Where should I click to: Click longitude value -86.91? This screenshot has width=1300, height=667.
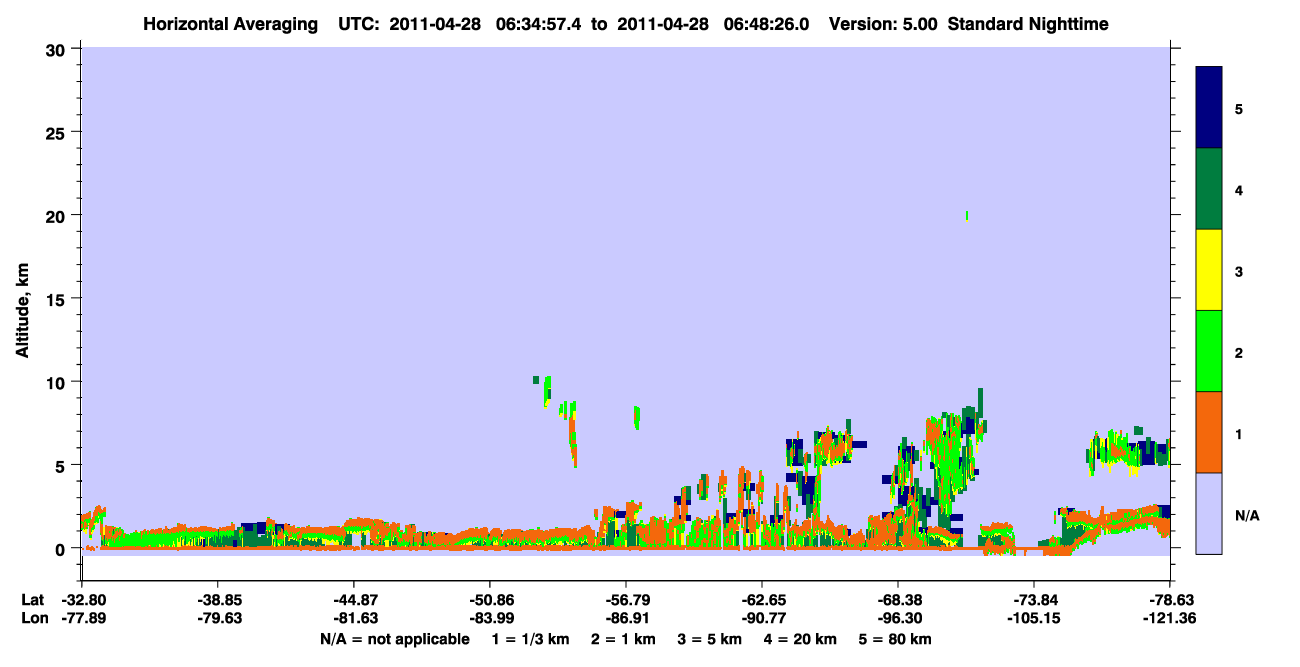625,618
